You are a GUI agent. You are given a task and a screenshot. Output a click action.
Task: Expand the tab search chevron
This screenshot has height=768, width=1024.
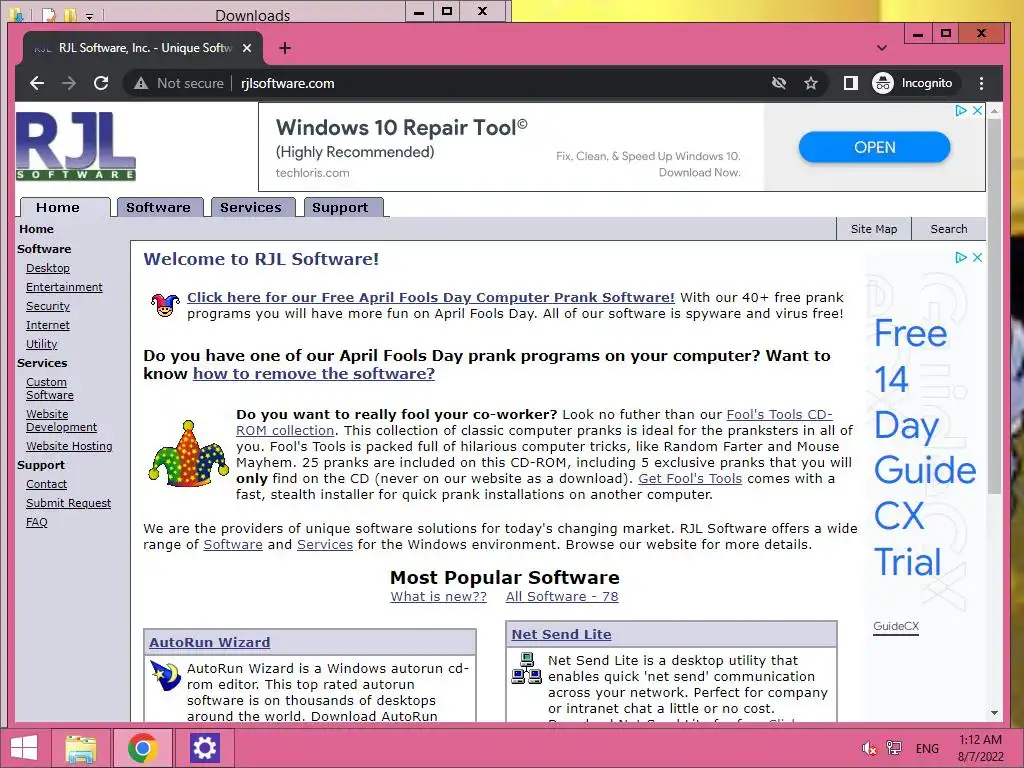pyautogui.click(x=882, y=48)
